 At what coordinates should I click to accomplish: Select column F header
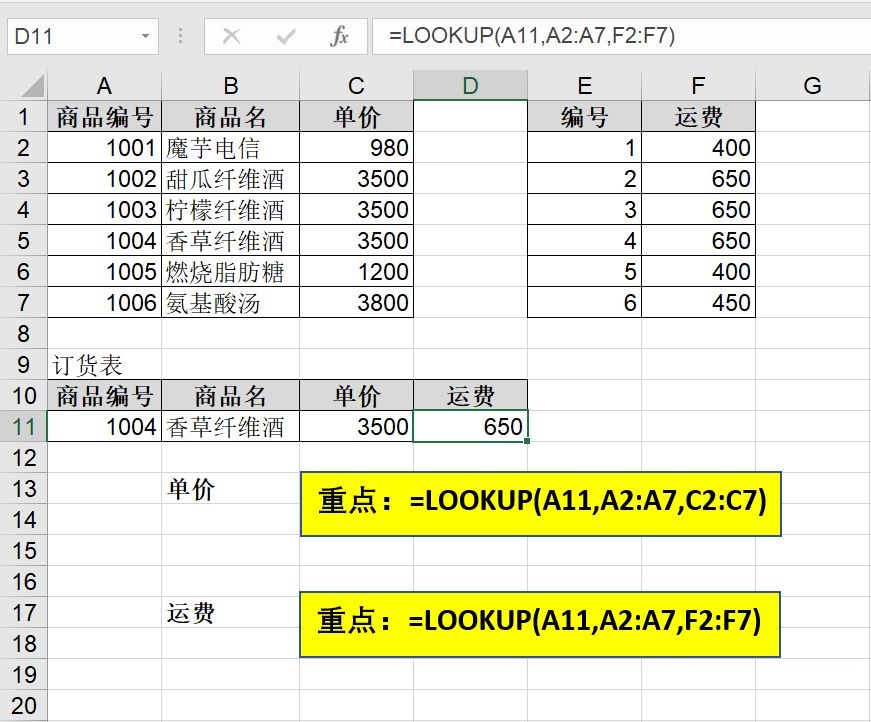coord(698,86)
